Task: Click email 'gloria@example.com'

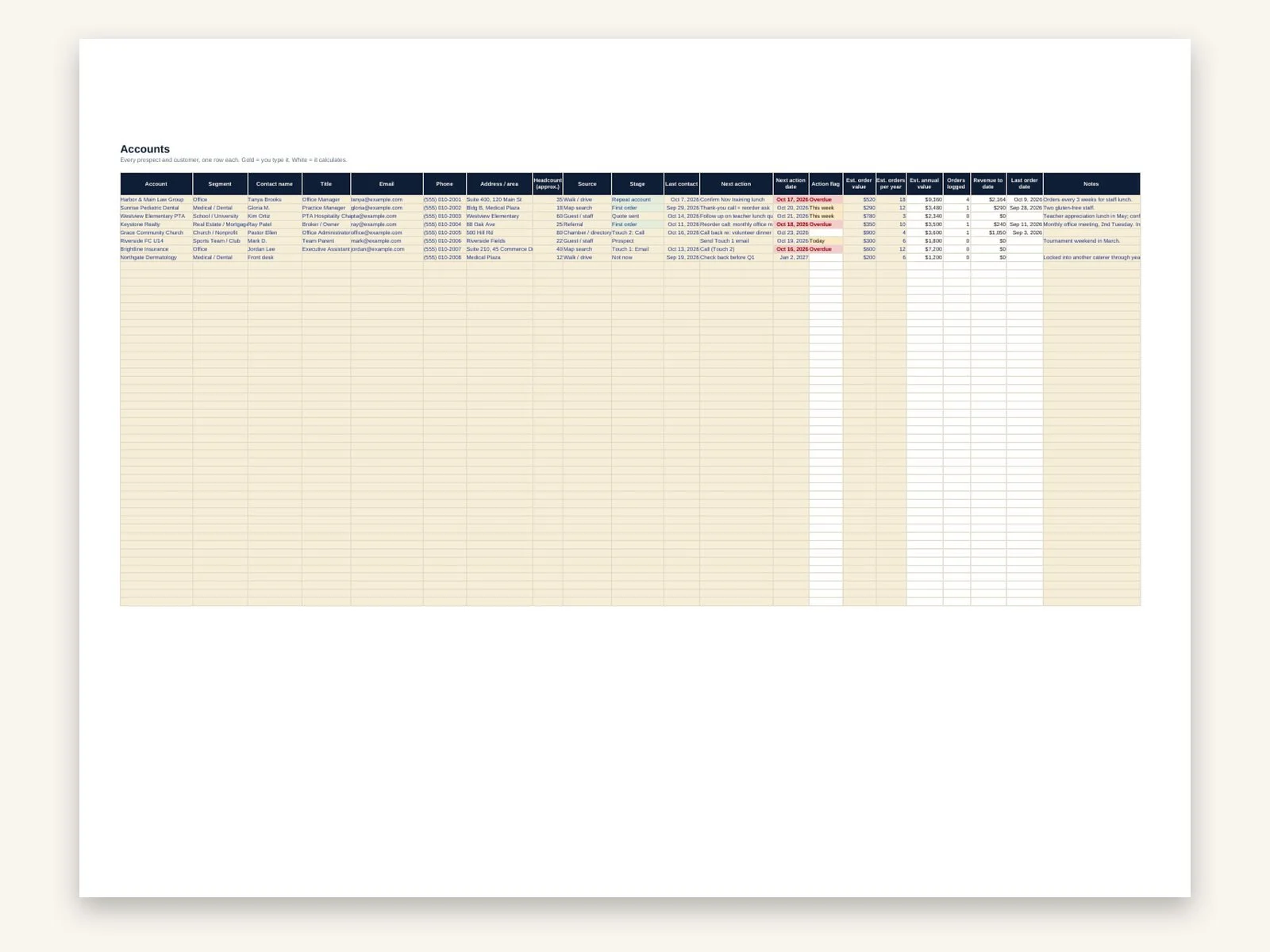Action: 387,208
